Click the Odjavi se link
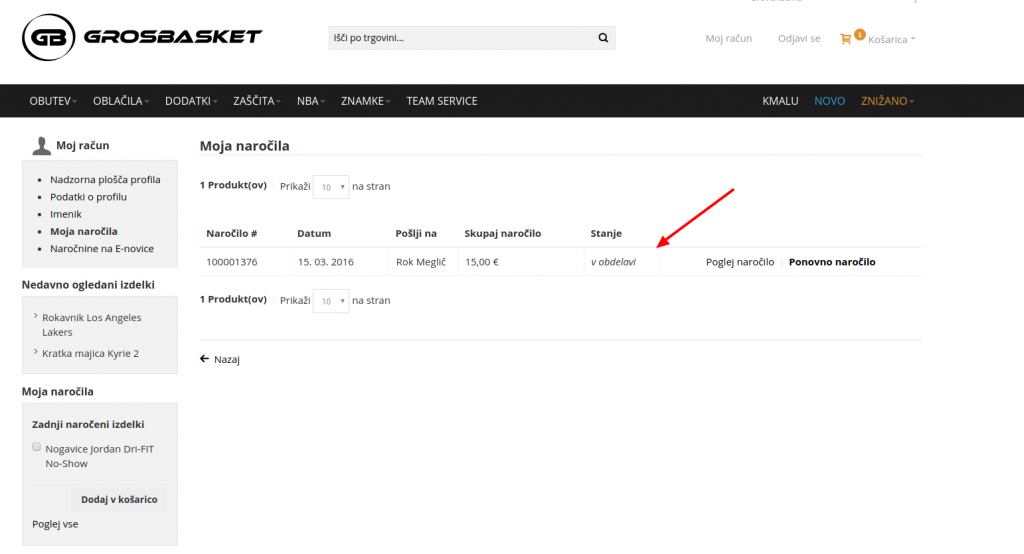The width and height of the screenshot is (1024, 554). tap(799, 38)
